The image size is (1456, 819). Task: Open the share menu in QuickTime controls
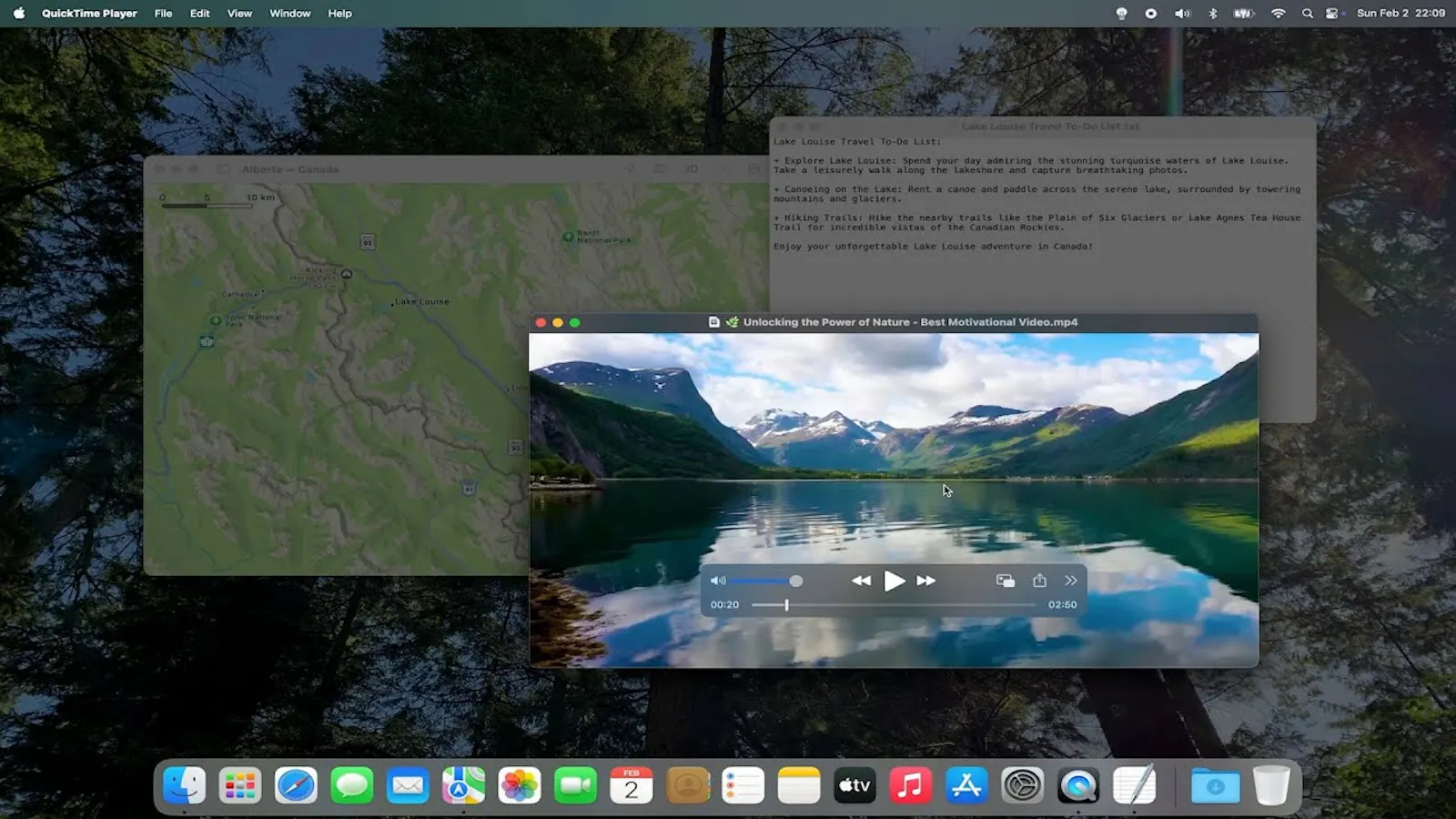click(1039, 580)
